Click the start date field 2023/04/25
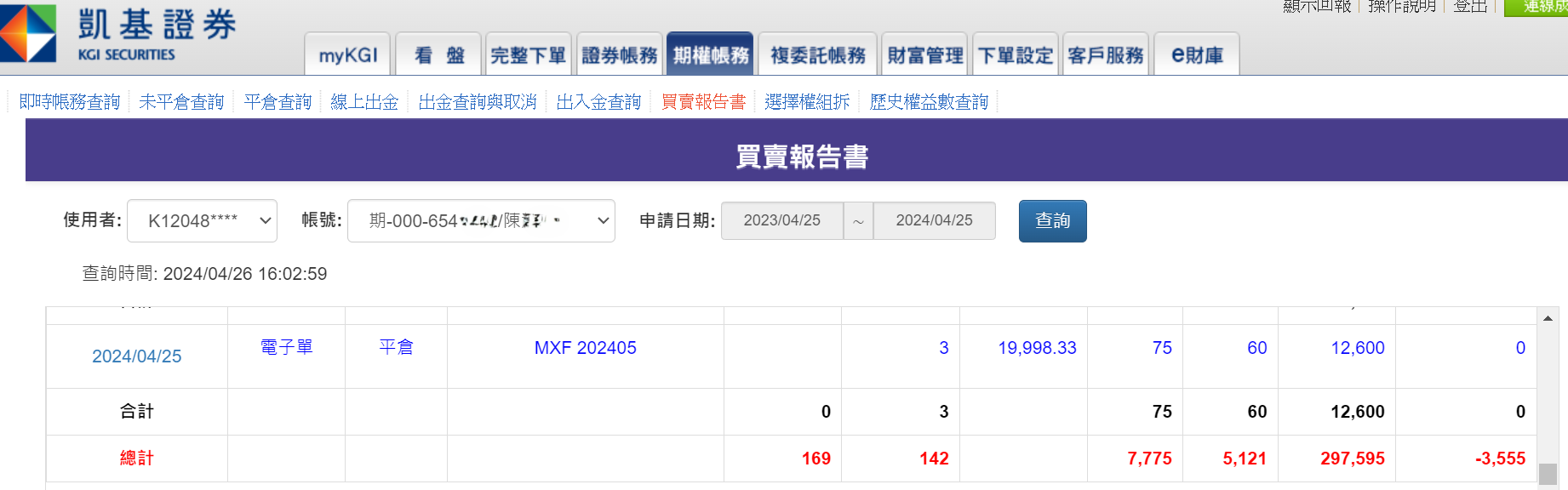The width and height of the screenshot is (1568, 490). pyautogui.click(x=782, y=220)
